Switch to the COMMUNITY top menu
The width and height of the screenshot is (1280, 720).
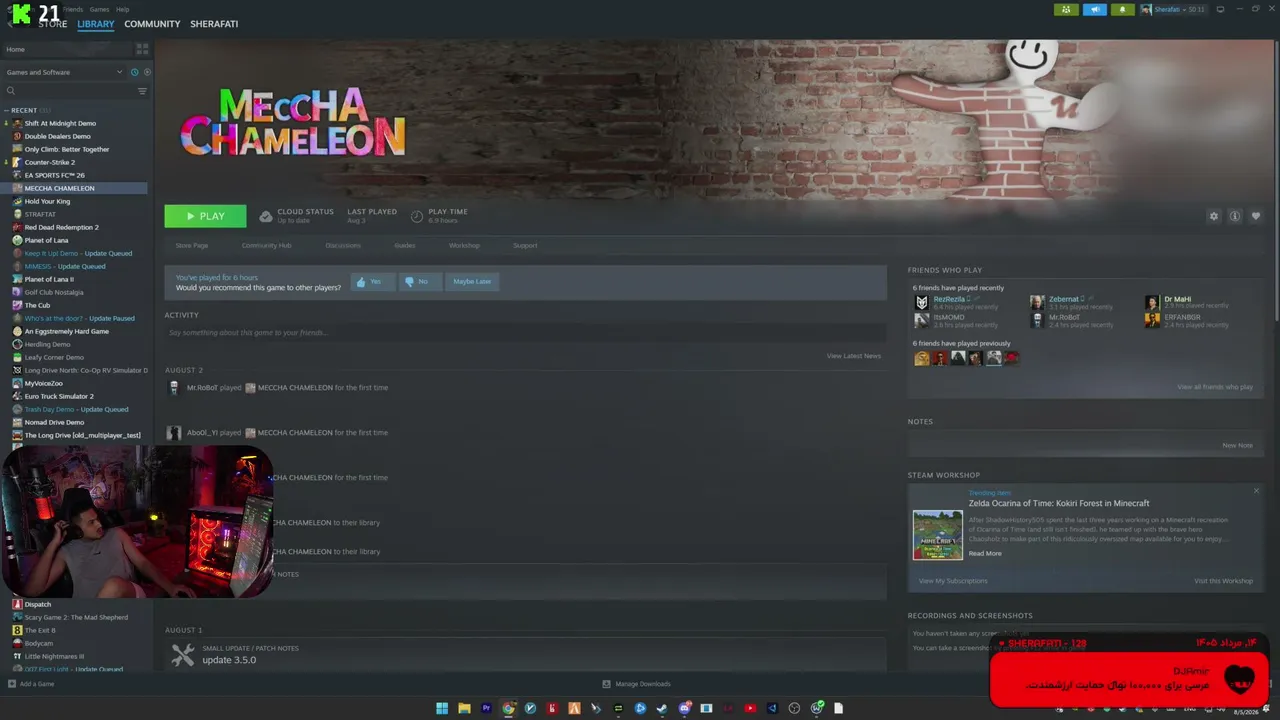click(x=152, y=24)
